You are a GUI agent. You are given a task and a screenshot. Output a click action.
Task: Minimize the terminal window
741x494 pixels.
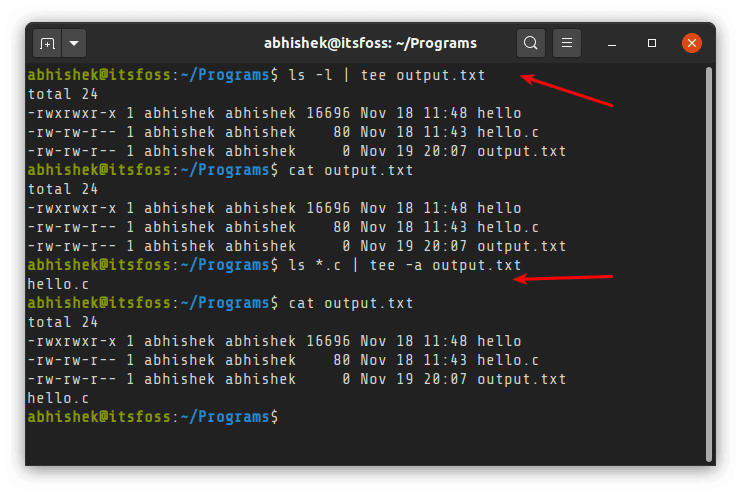tap(613, 44)
